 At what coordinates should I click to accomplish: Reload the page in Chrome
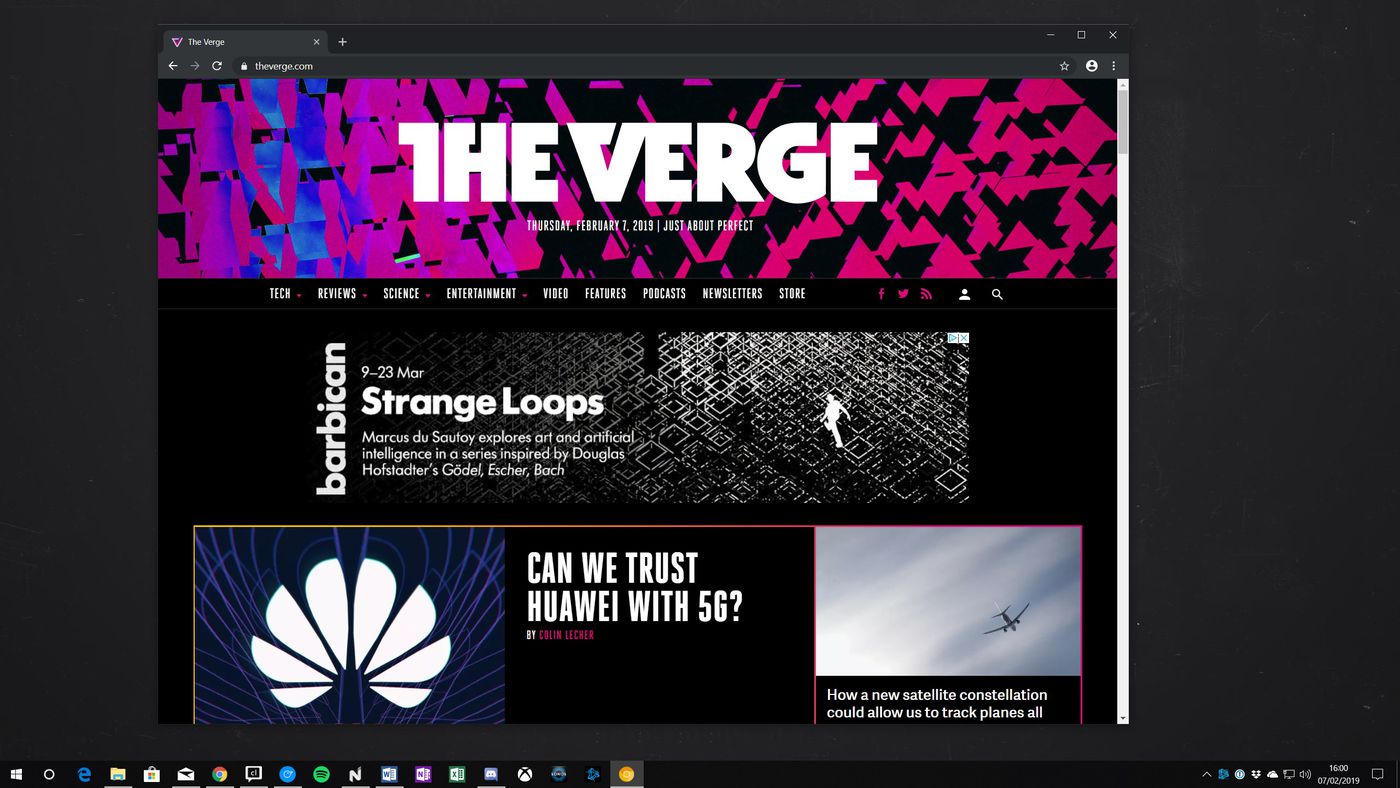point(217,66)
